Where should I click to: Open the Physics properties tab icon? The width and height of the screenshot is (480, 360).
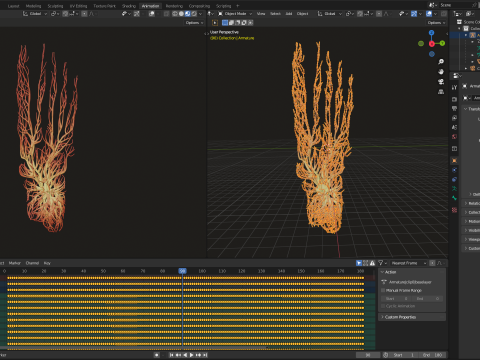[454, 170]
